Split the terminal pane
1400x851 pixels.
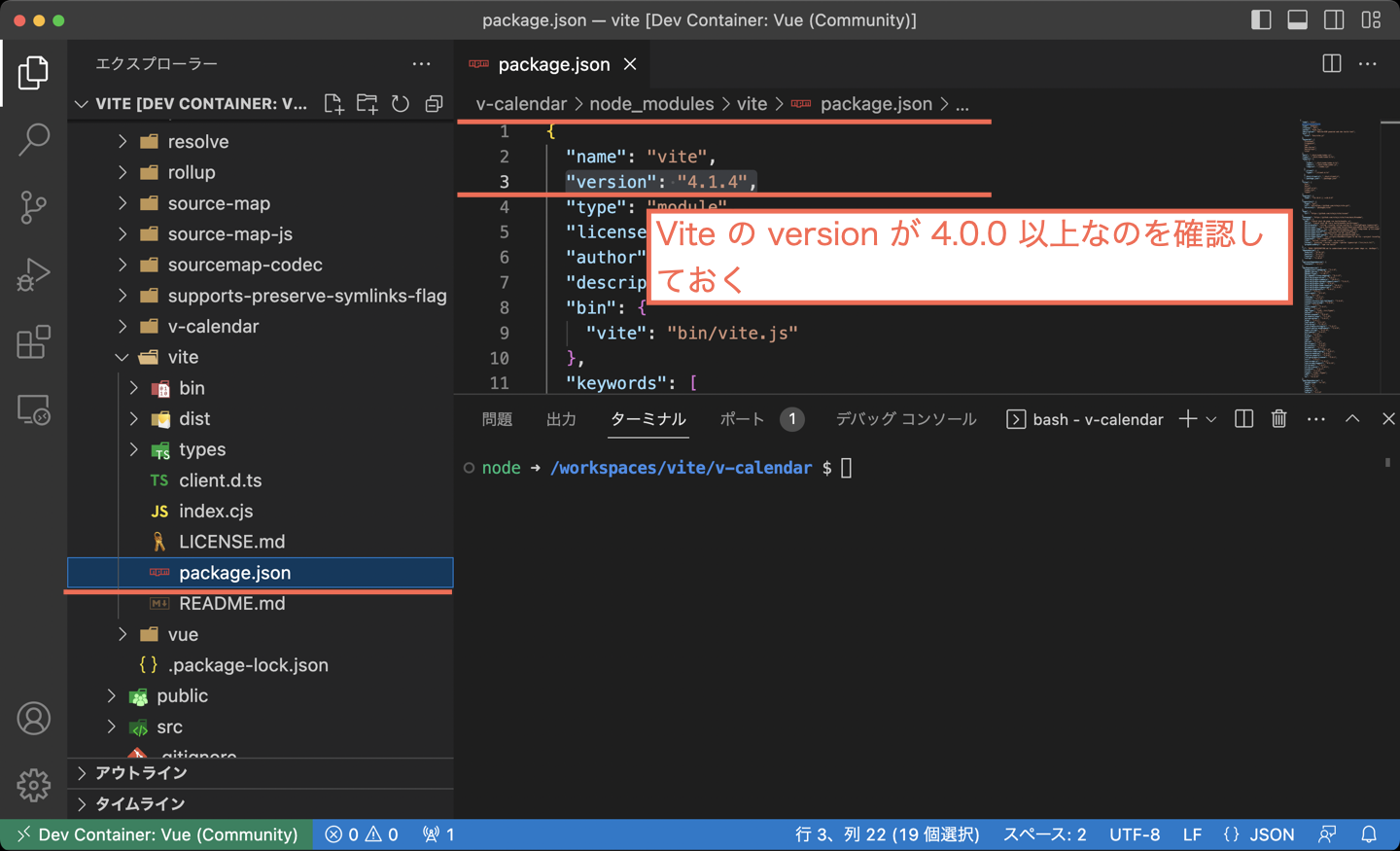coord(1243,419)
